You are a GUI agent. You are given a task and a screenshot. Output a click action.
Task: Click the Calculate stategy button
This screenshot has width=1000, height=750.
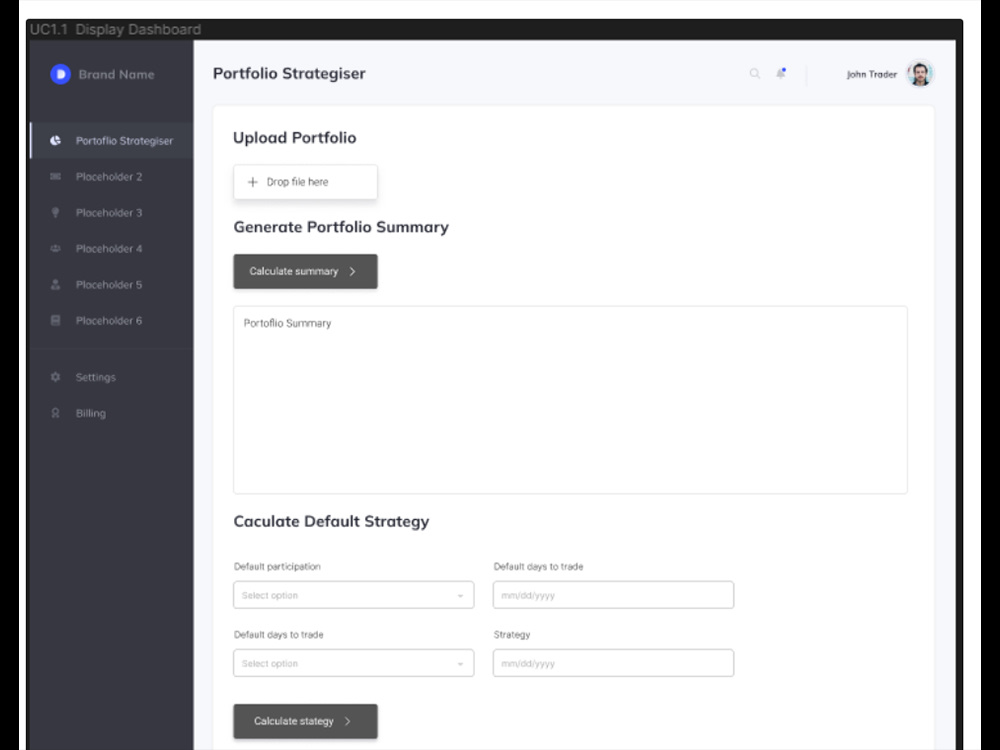(305, 721)
